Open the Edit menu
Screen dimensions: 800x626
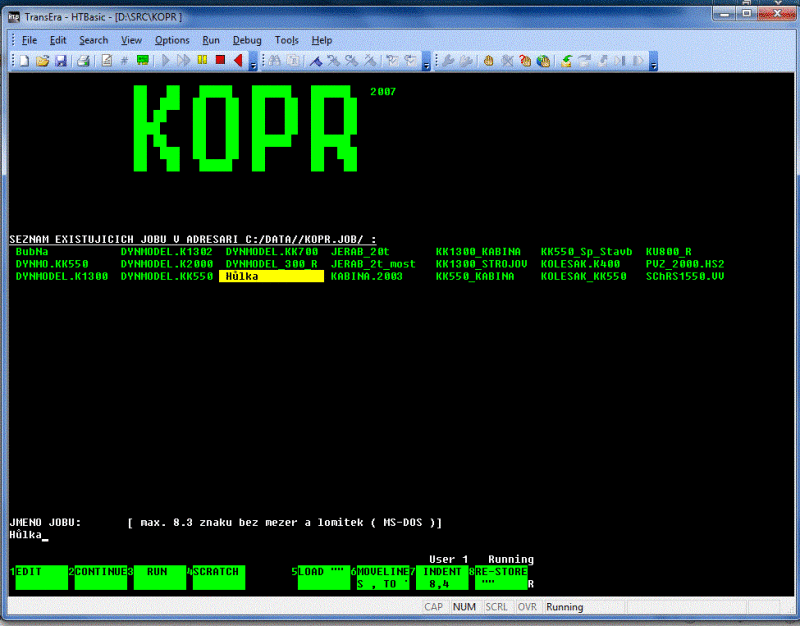pos(58,40)
